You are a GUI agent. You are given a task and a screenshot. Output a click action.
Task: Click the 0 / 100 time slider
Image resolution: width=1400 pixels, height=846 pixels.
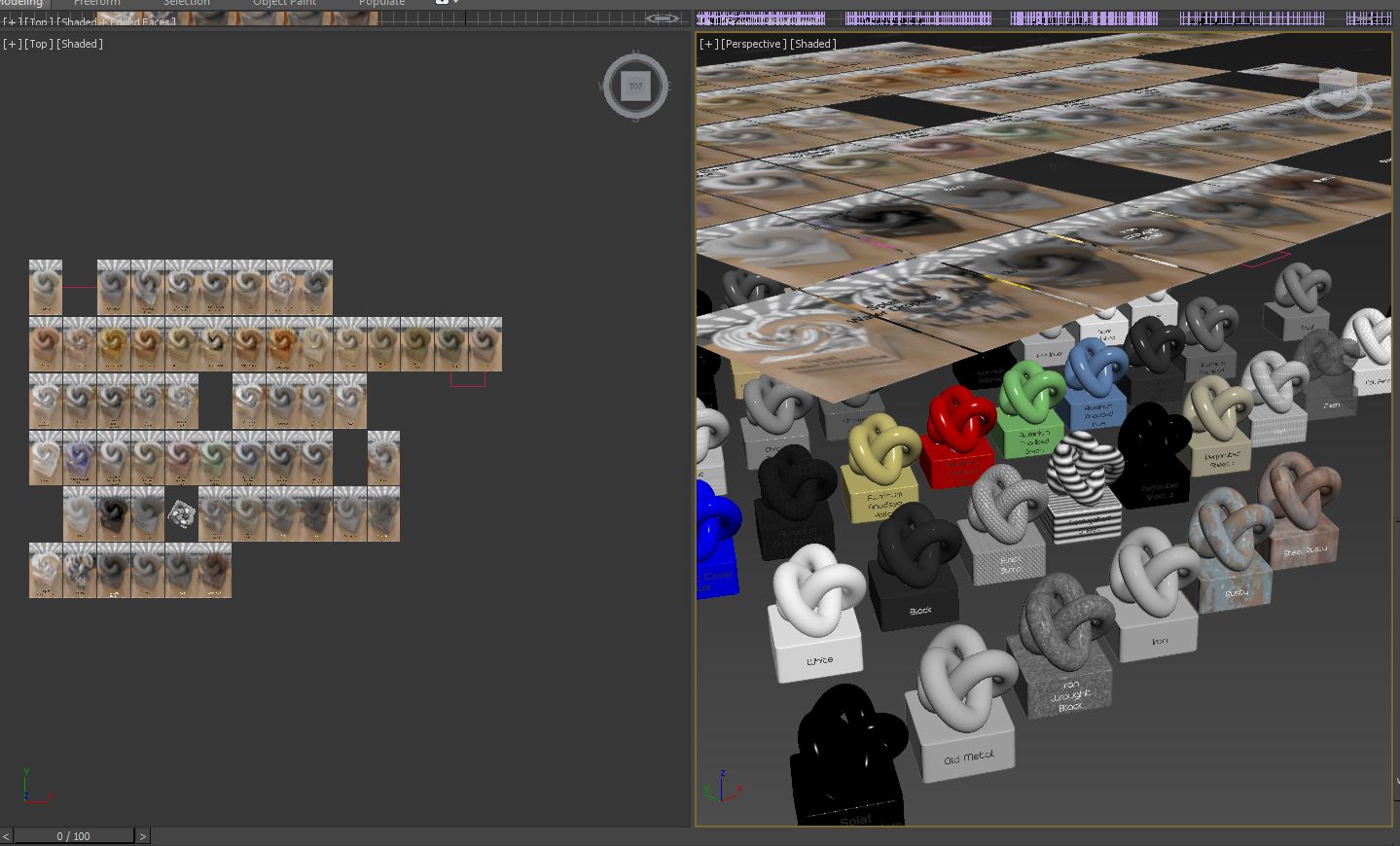(73, 836)
